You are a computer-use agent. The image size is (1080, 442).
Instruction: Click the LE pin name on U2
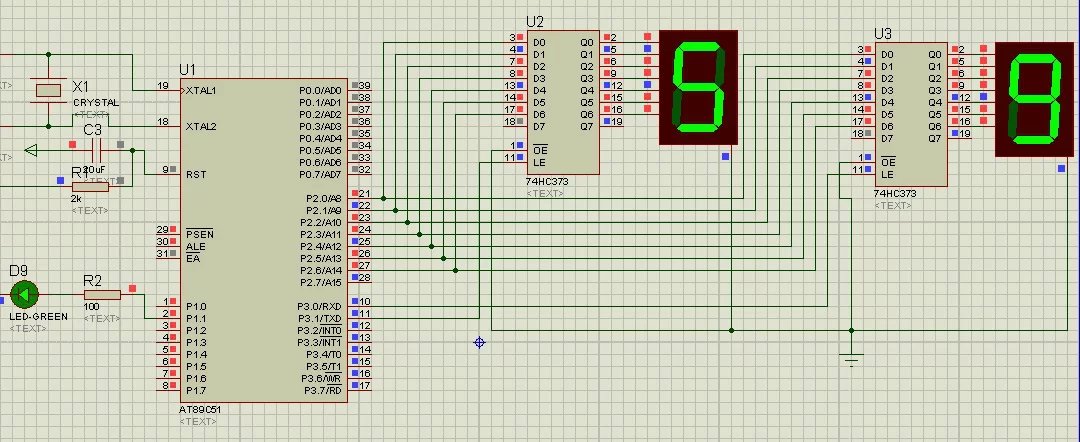539,162
